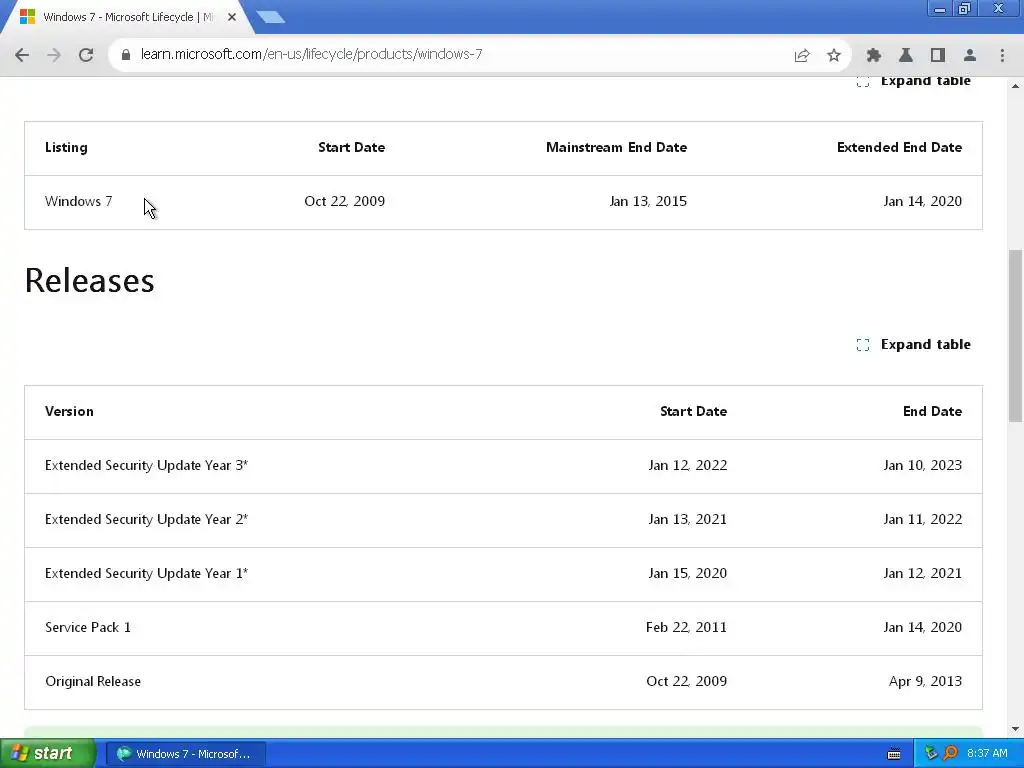Select the Windows 7 listing cell

(78, 201)
